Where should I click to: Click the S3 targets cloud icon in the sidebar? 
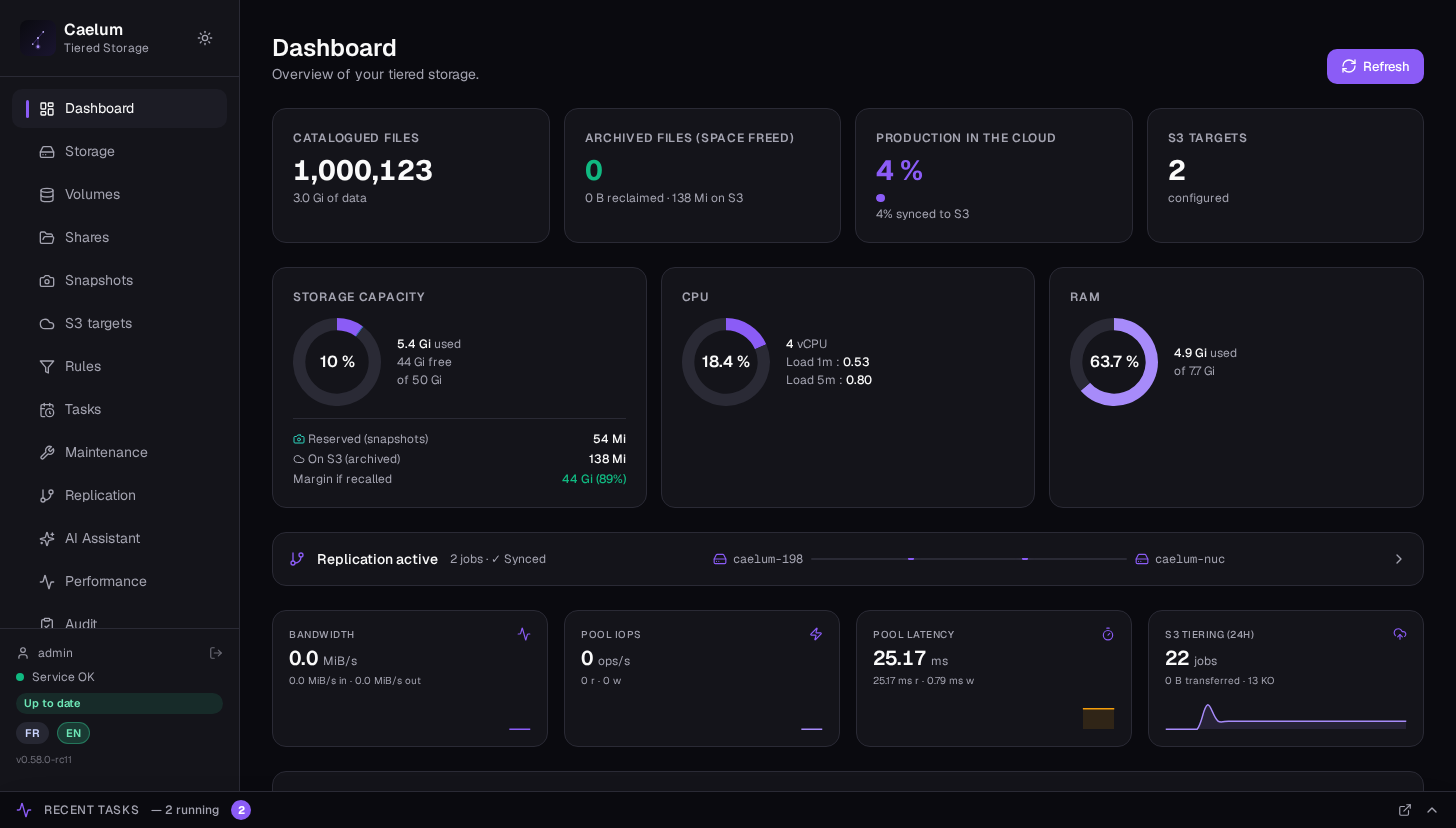pos(47,323)
